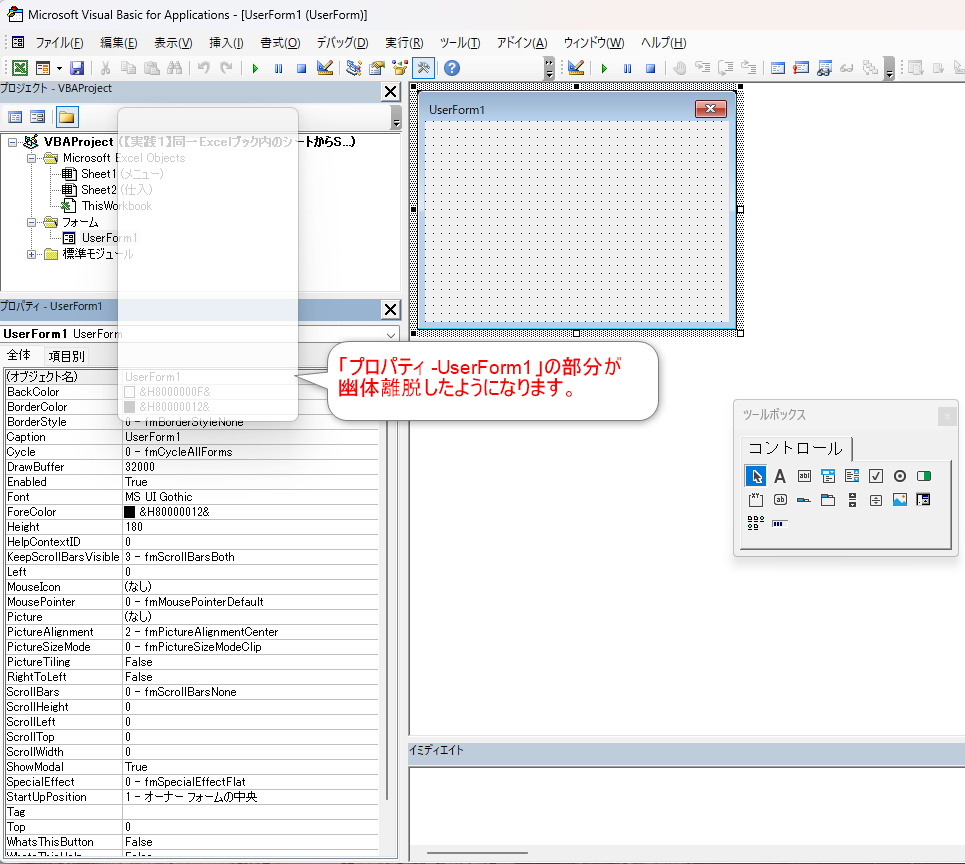Click View Object icon in project panel

coord(38,117)
